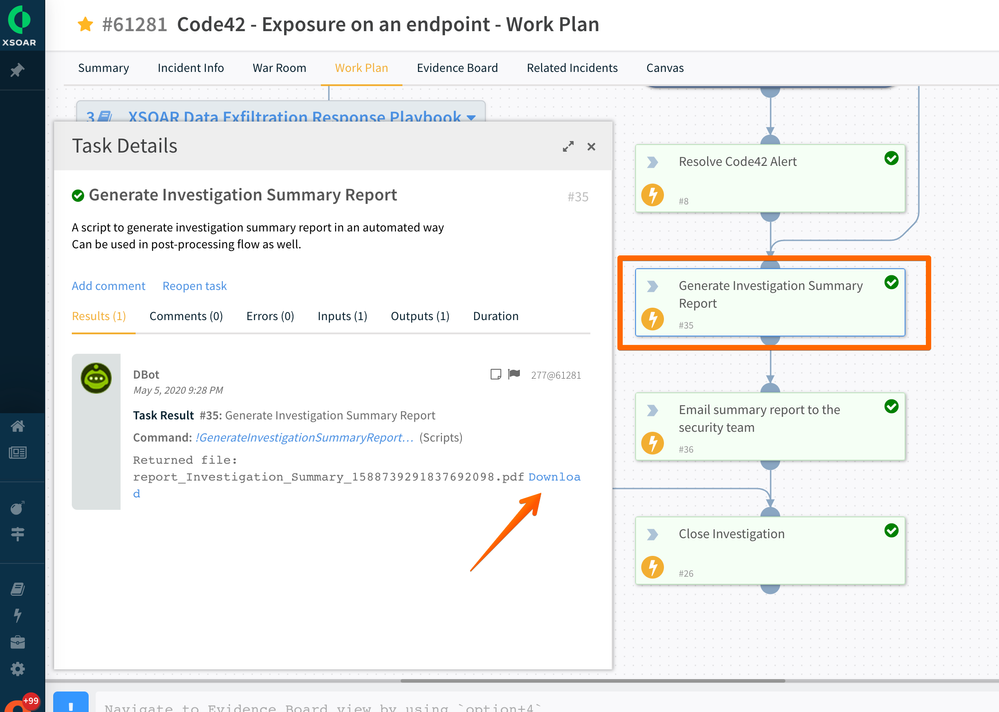
Task: Click the flag icon on DBot entry
Action: tap(514, 374)
